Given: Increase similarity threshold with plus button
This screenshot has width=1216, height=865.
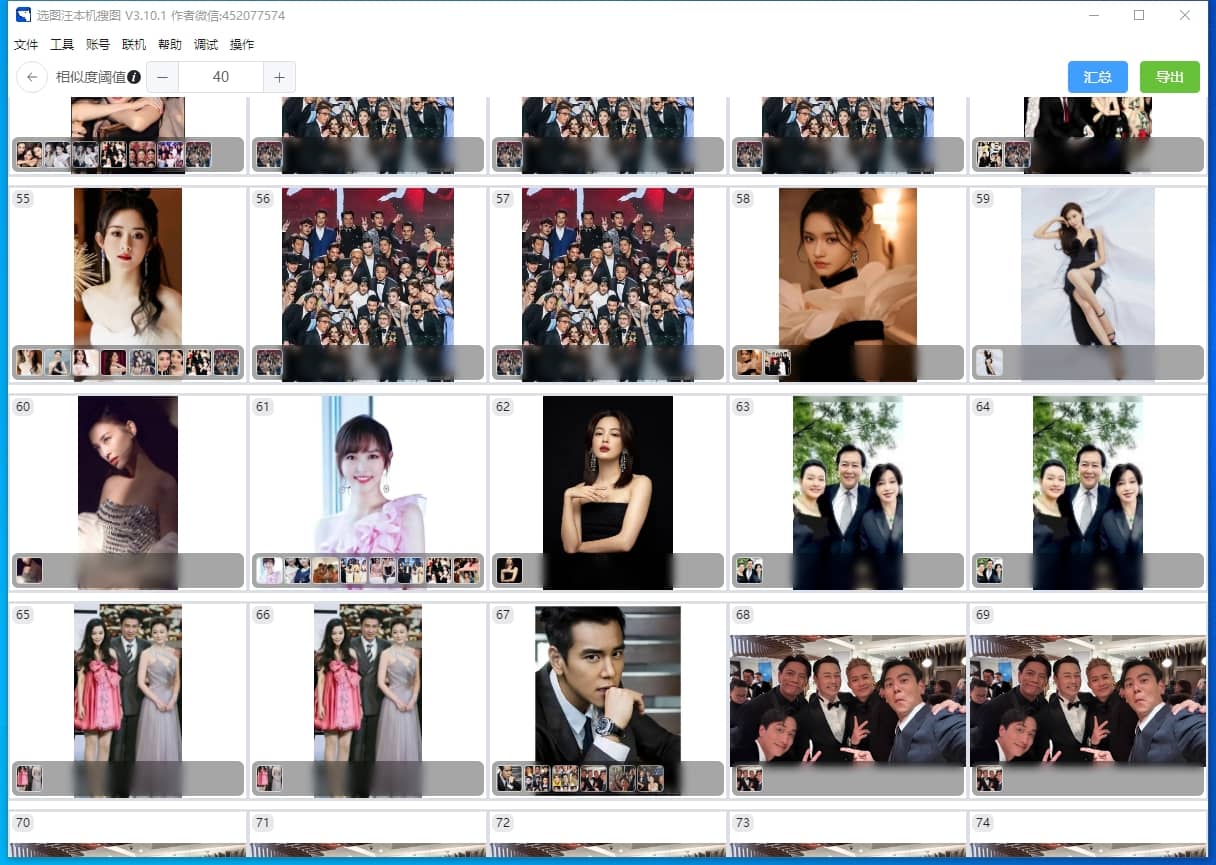Looking at the screenshot, I should (x=279, y=77).
